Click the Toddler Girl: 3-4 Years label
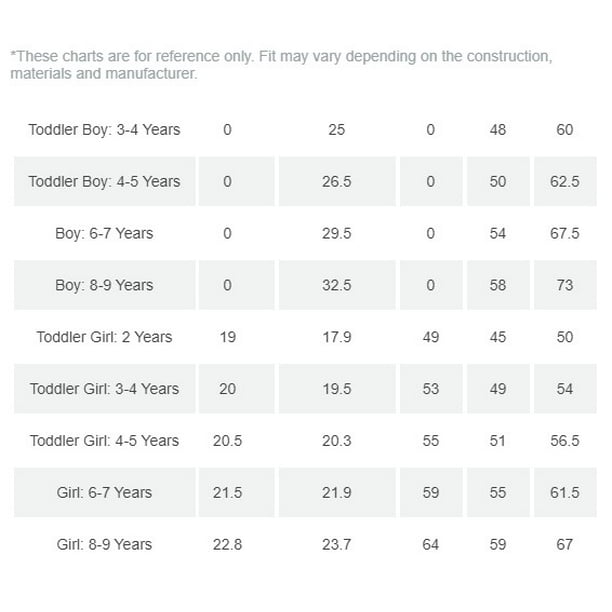Screen dimensions: 612x612 coord(104,389)
